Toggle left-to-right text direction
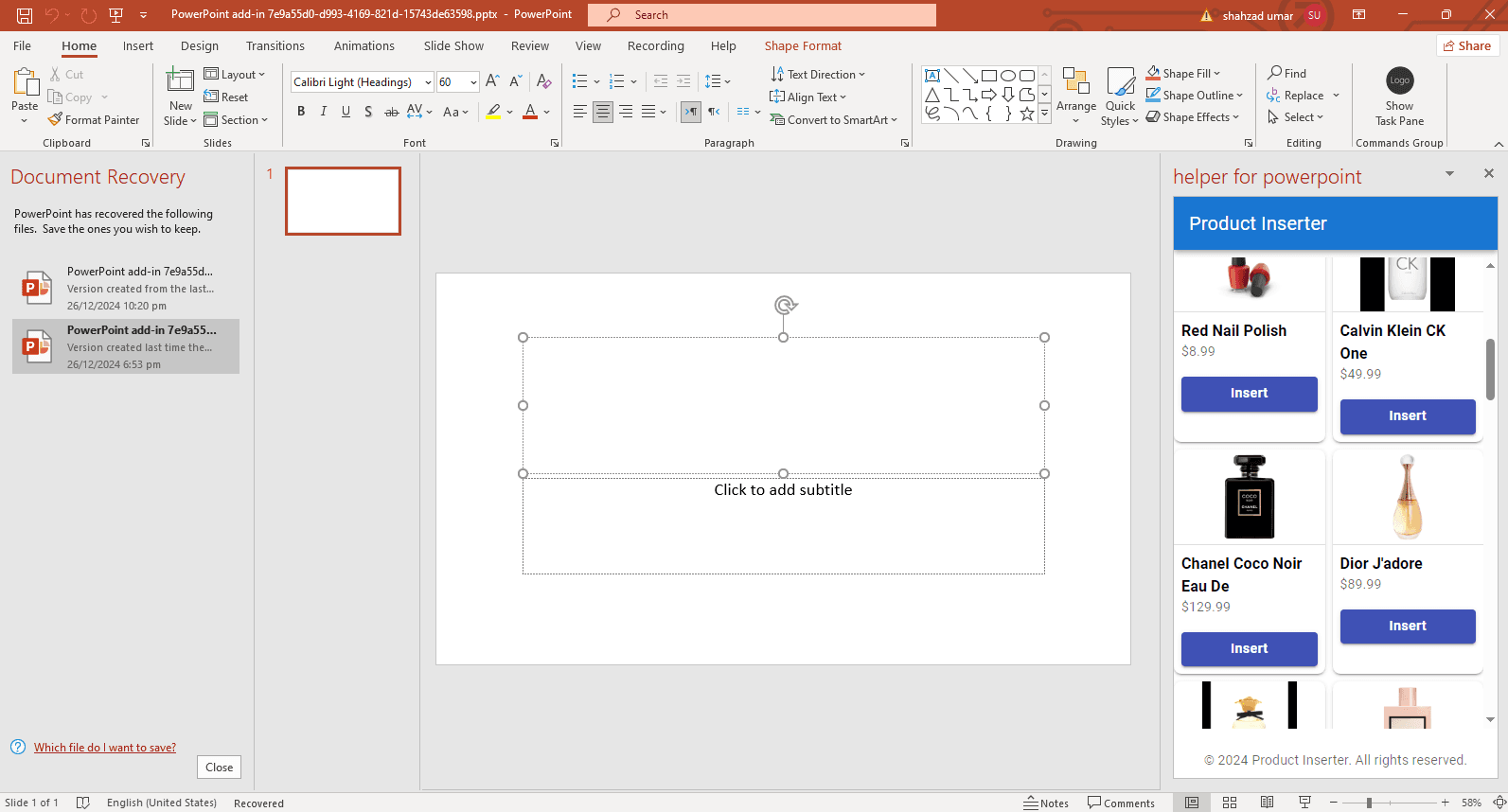The height and width of the screenshot is (812, 1508). pyautogui.click(x=691, y=112)
